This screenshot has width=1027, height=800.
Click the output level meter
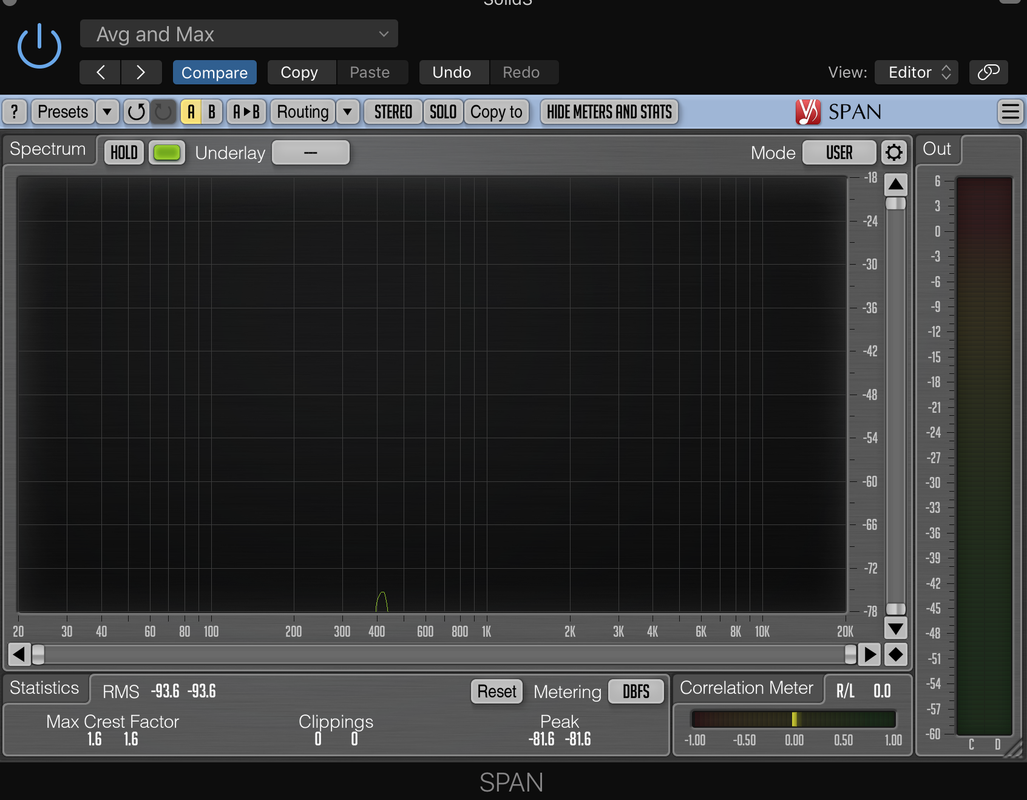click(x=984, y=456)
